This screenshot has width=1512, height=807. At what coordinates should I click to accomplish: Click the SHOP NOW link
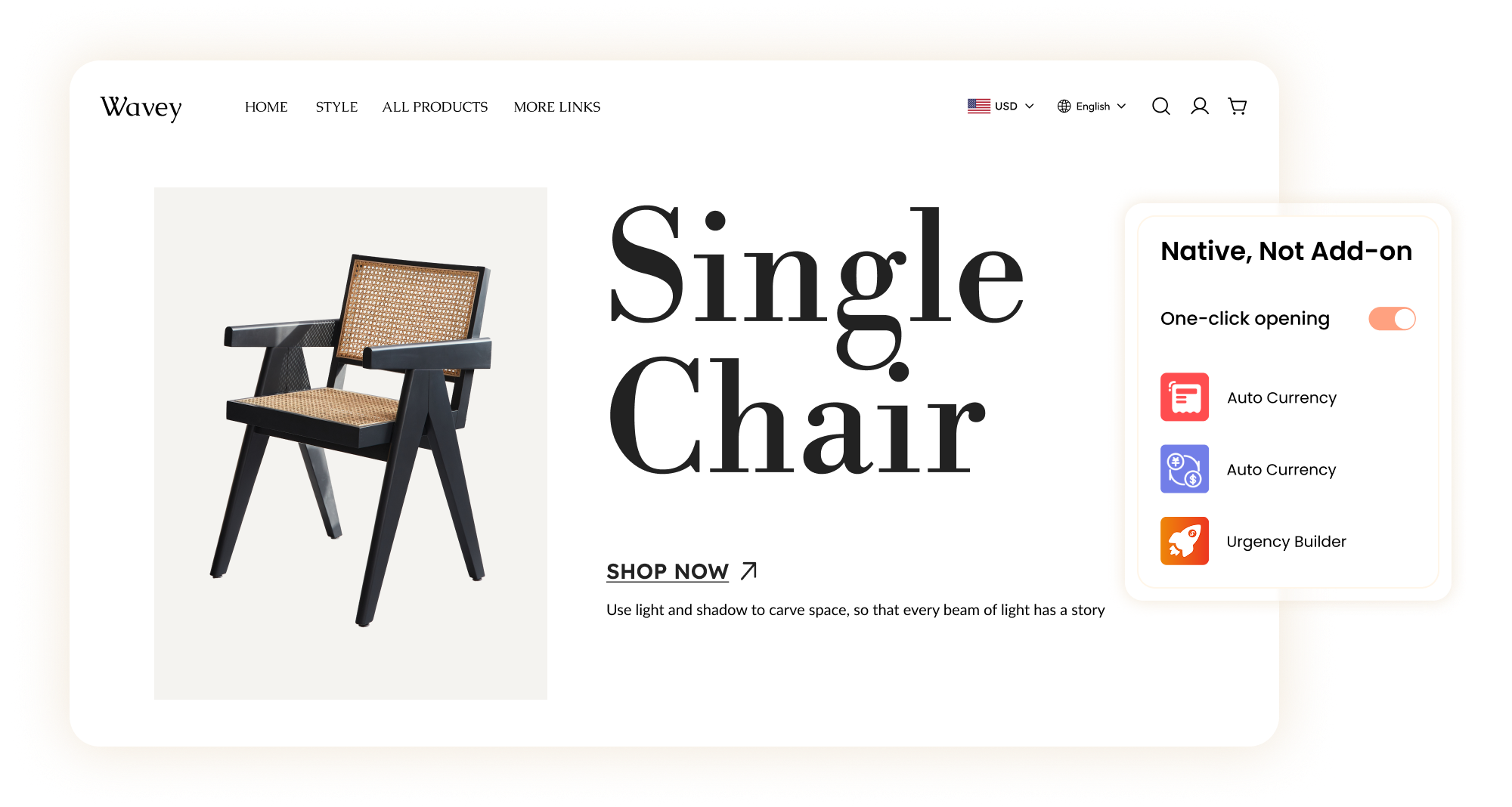668,571
